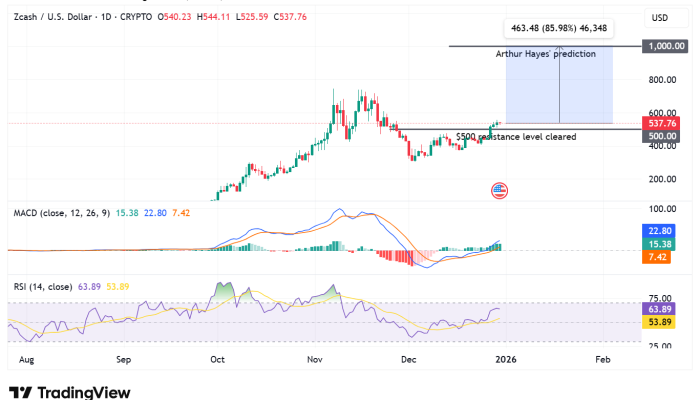The image size is (700, 400).
Task: Click the Nov label on the time axis
Action: pos(315,357)
